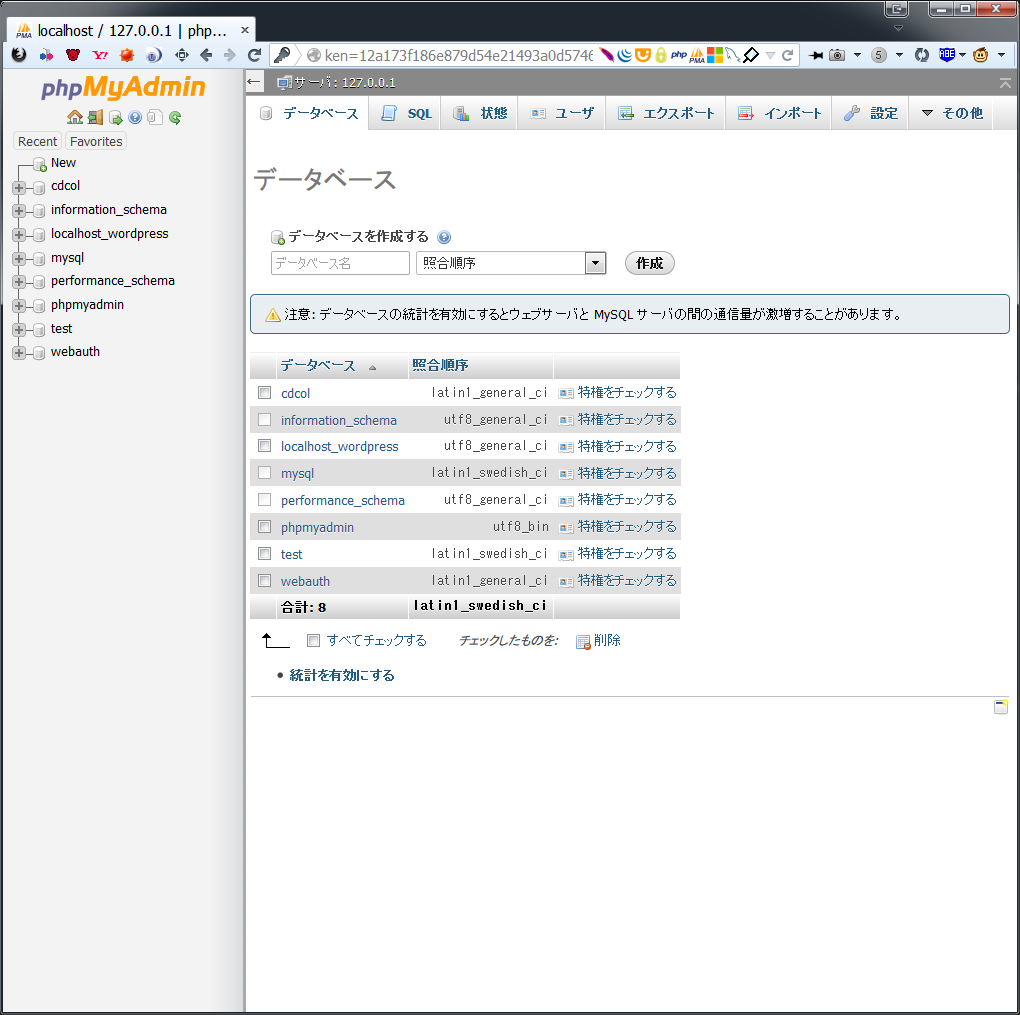Click the browser back arrow
Image resolution: width=1020 pixels, height=1015 pixels.
click(206, 55)
